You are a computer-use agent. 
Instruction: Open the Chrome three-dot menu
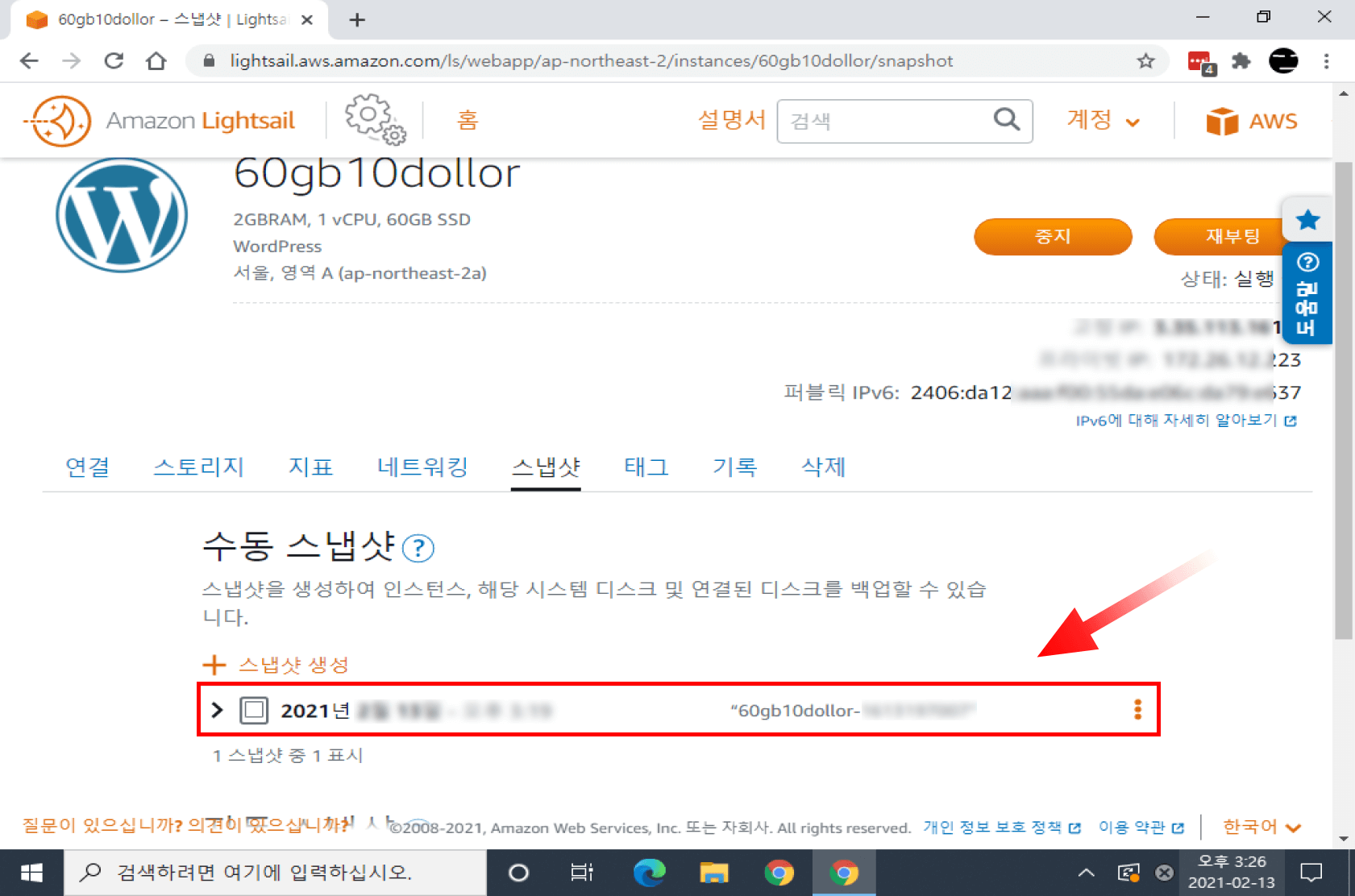(x=1326, y=60)
